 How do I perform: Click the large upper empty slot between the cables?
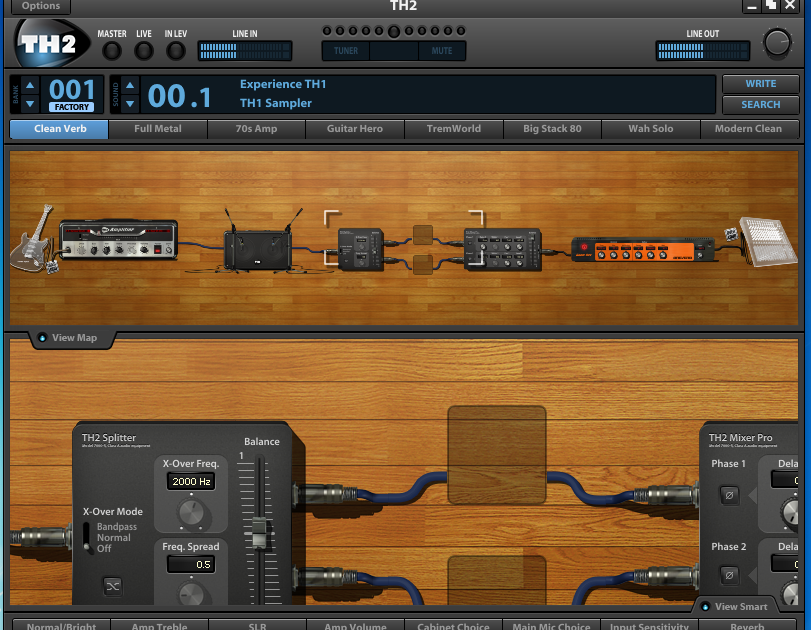click(497, 455)
